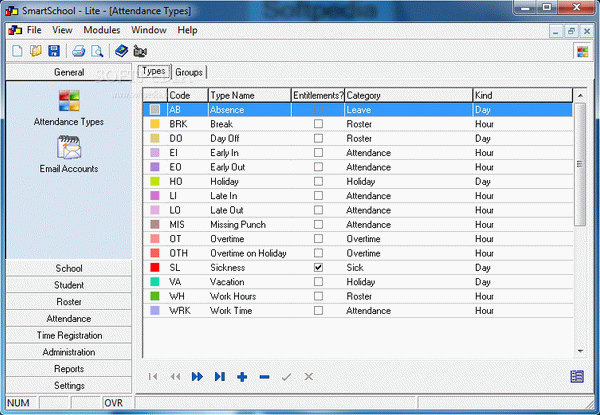The width and height of the screenshot is (600, 415).
Task: Toggle Entitlements checkbox for Vacation
Action: (x=318, y=282)
